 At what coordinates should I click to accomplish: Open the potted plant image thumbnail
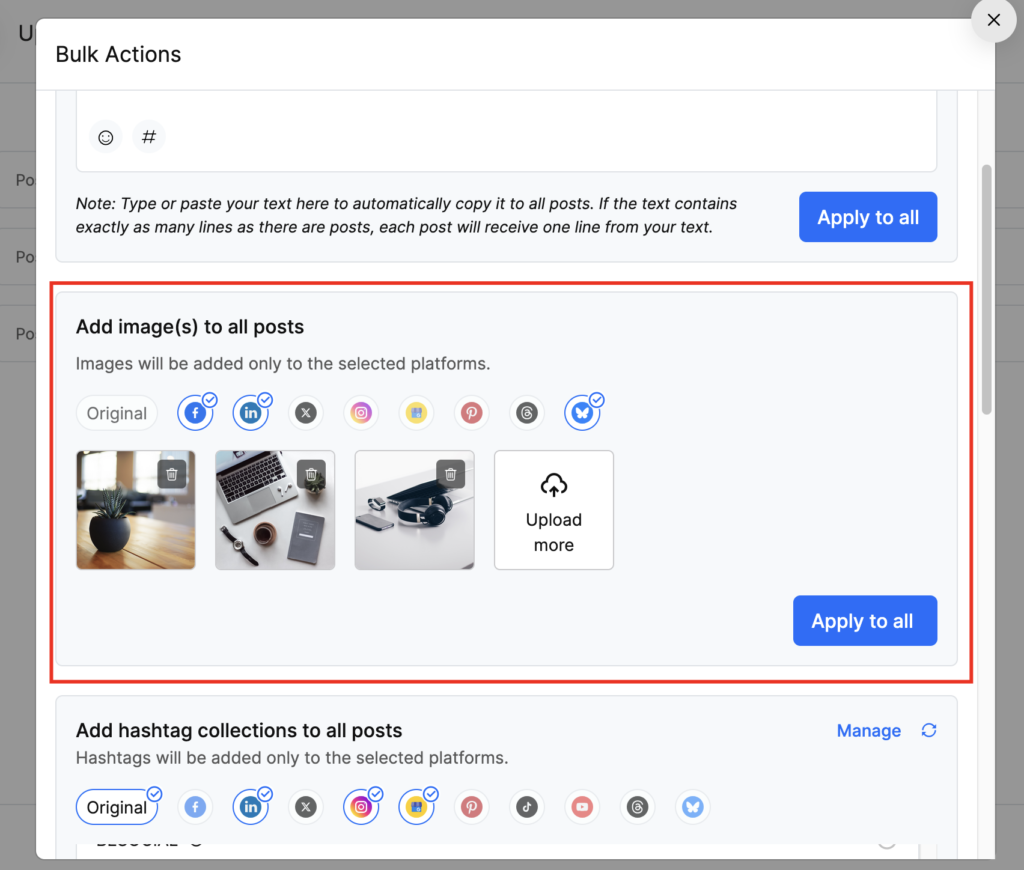[136, 510]
